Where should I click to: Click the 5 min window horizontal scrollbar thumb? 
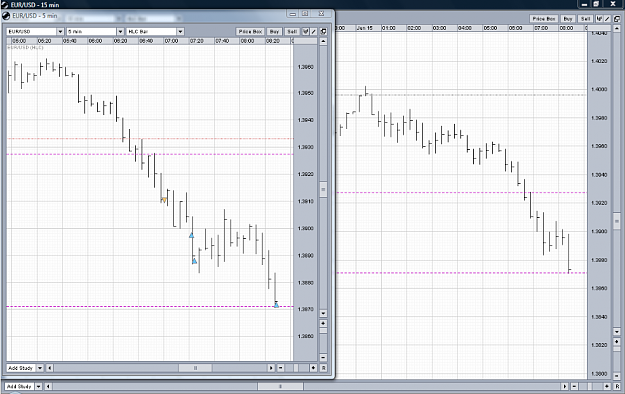click(x=195, y=368)
